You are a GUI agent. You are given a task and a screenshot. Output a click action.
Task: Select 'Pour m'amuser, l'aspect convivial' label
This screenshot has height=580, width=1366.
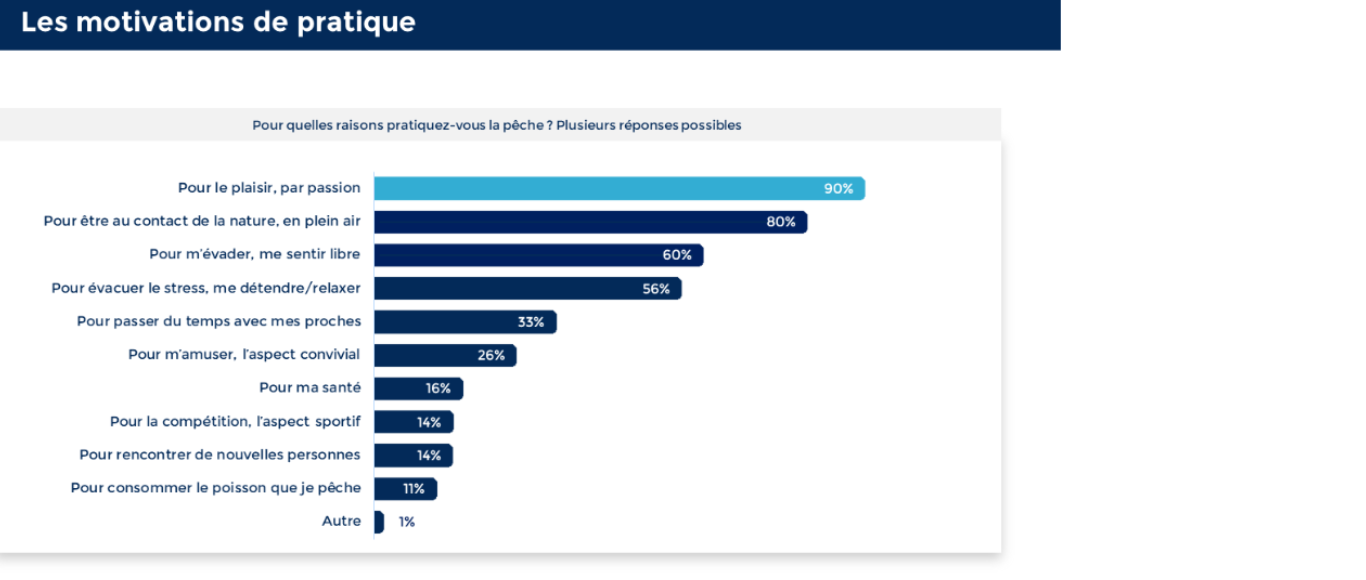click(x=244, y=355)
